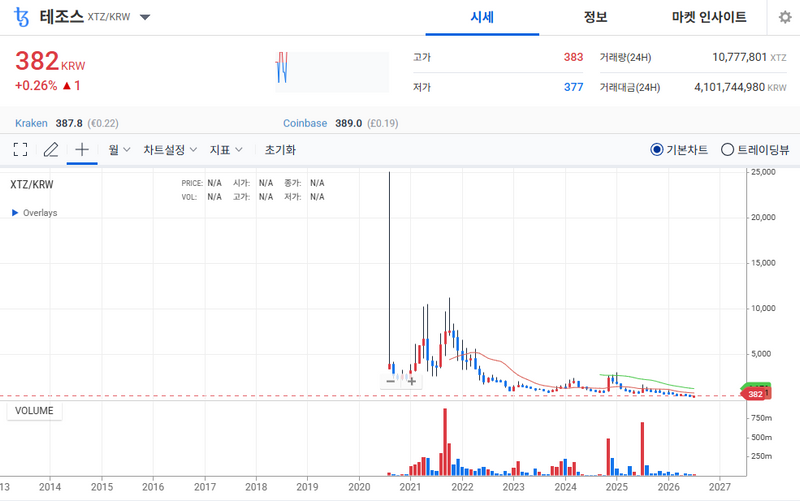Zoom out with chart minus button
The height and width of the screenshot is (501, 800).
pos(391,381)
